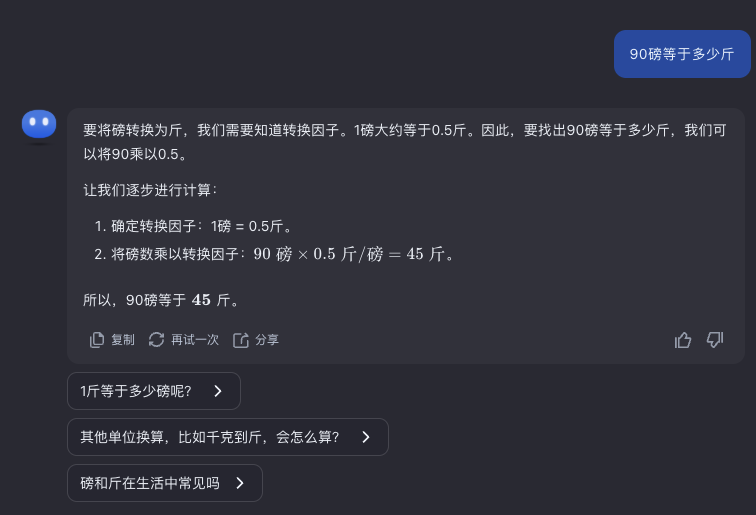Click the 分享 text label
756x515 pixels.
267,340
